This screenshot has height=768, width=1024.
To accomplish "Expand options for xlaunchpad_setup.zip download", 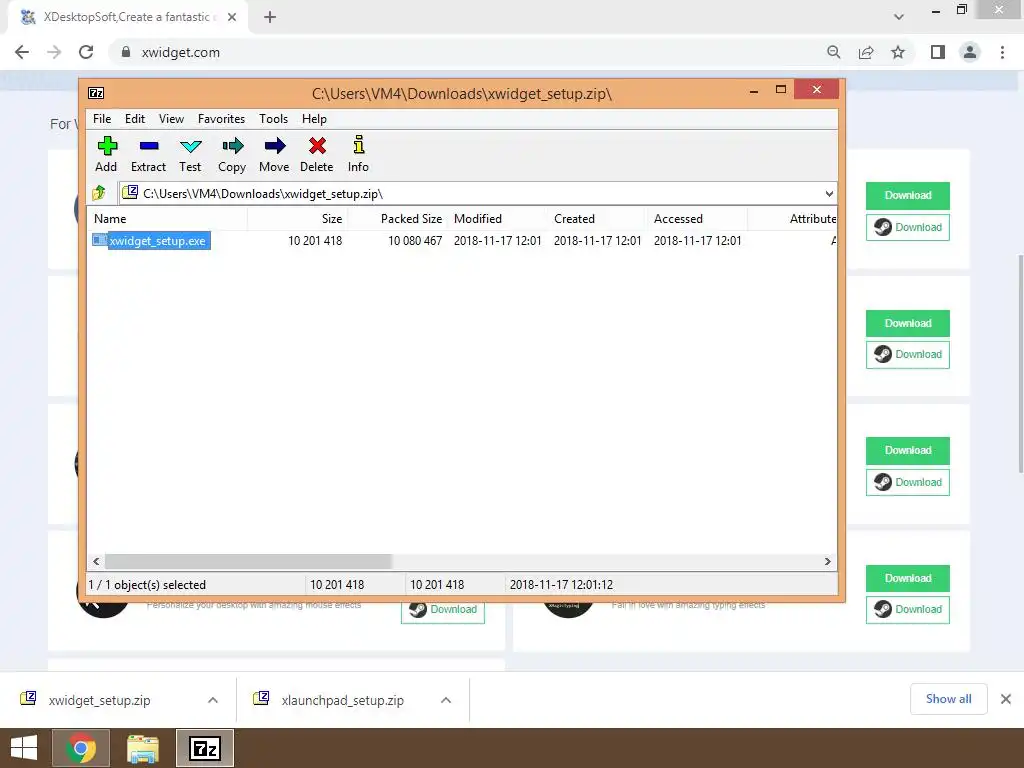I will (x=446, y=700).
